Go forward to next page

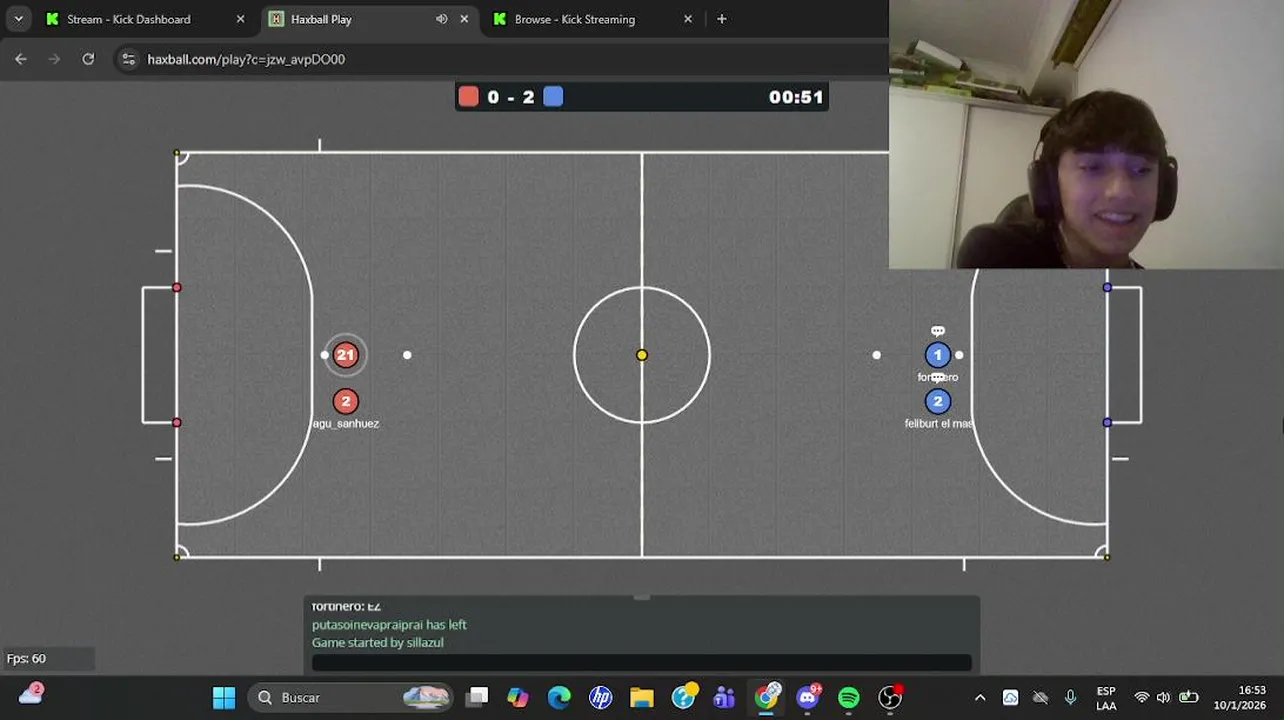click(55, 59)
